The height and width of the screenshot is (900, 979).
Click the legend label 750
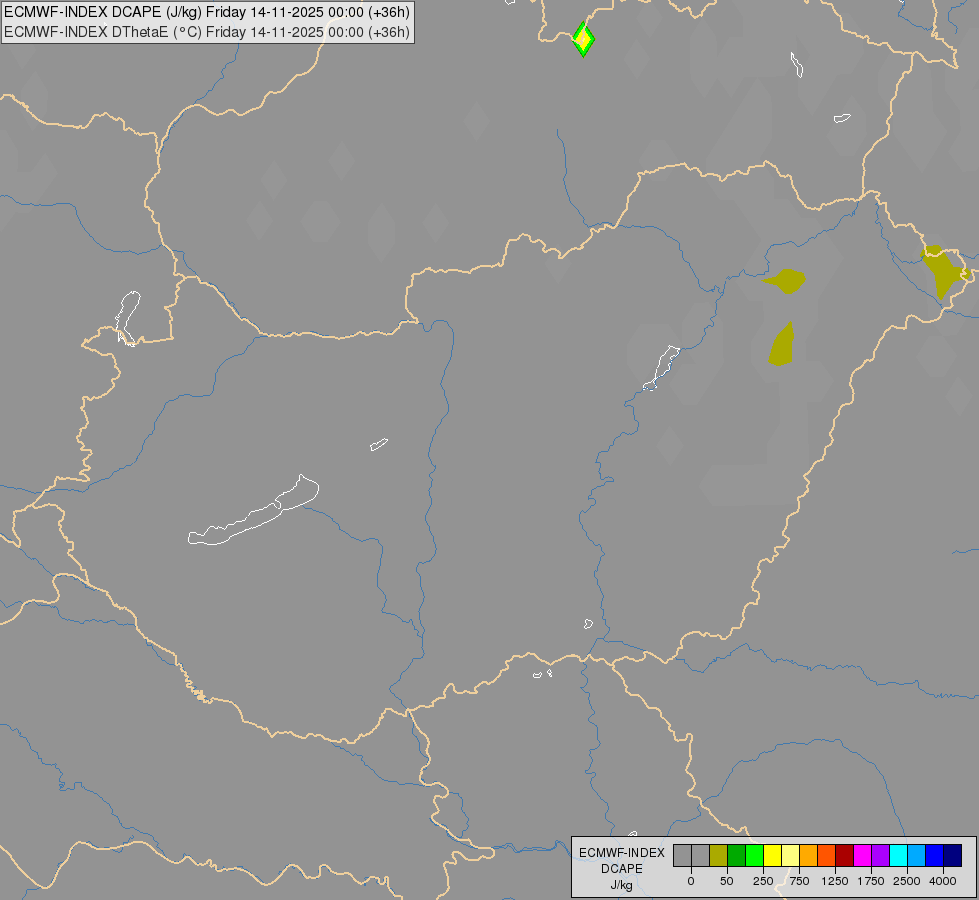coord(799,881)
